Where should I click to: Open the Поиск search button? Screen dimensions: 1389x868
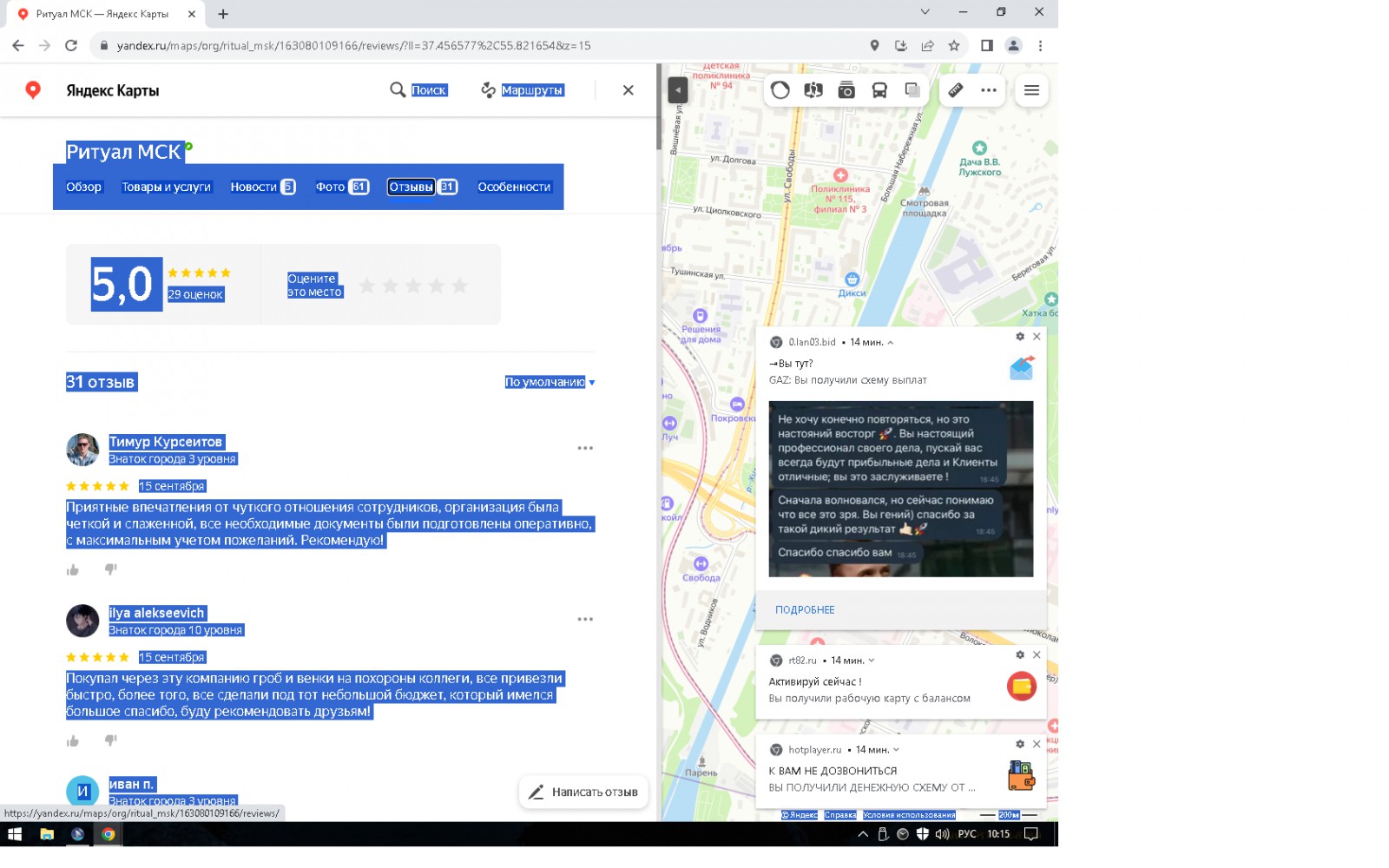pos(418,90)
